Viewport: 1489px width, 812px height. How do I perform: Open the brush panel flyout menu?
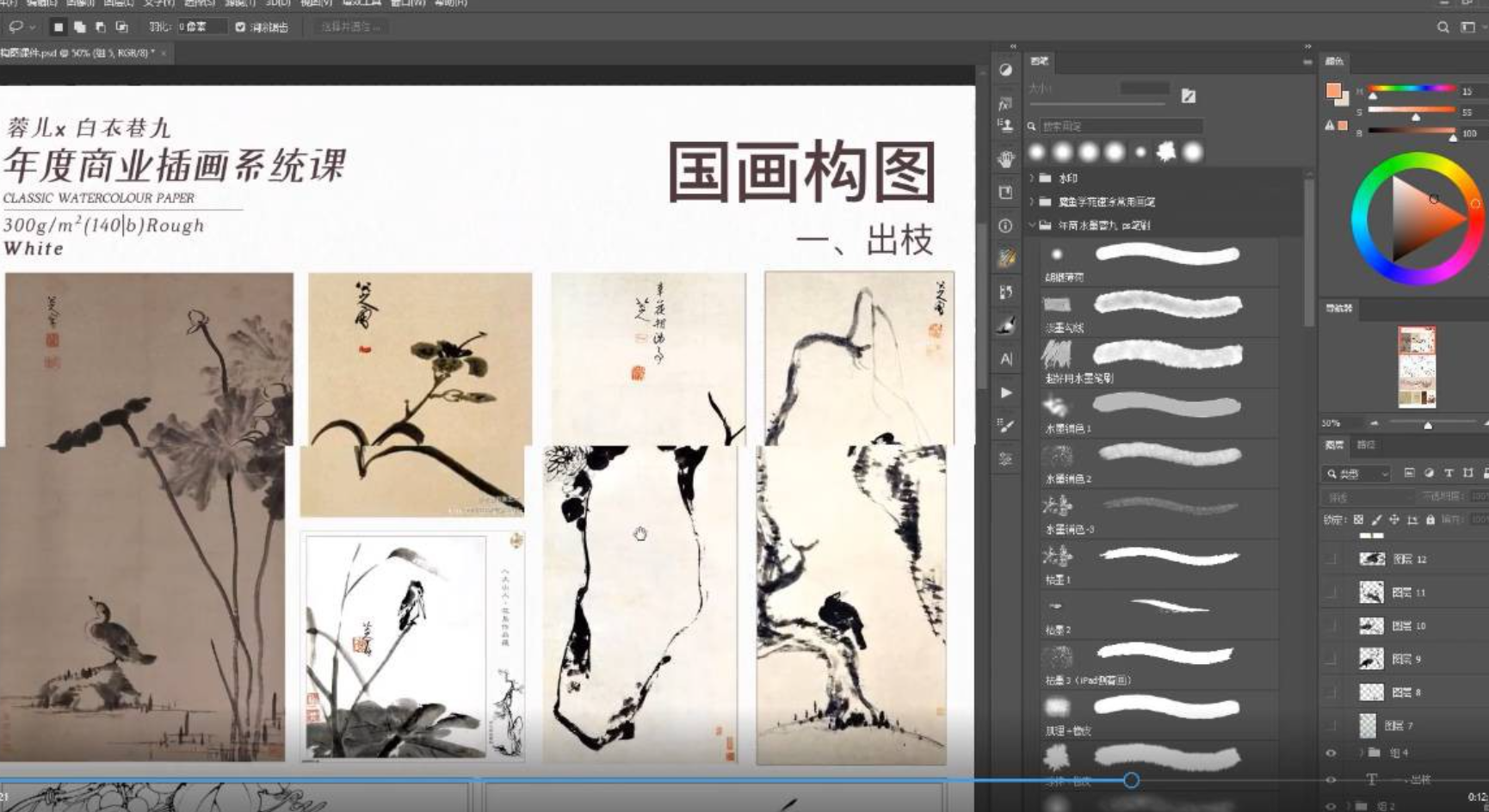[x=1307, y=62]
